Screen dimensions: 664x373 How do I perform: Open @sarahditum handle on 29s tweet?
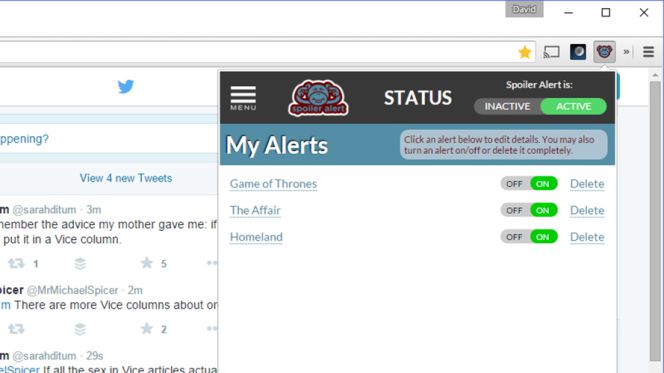[x=44, y=356]
